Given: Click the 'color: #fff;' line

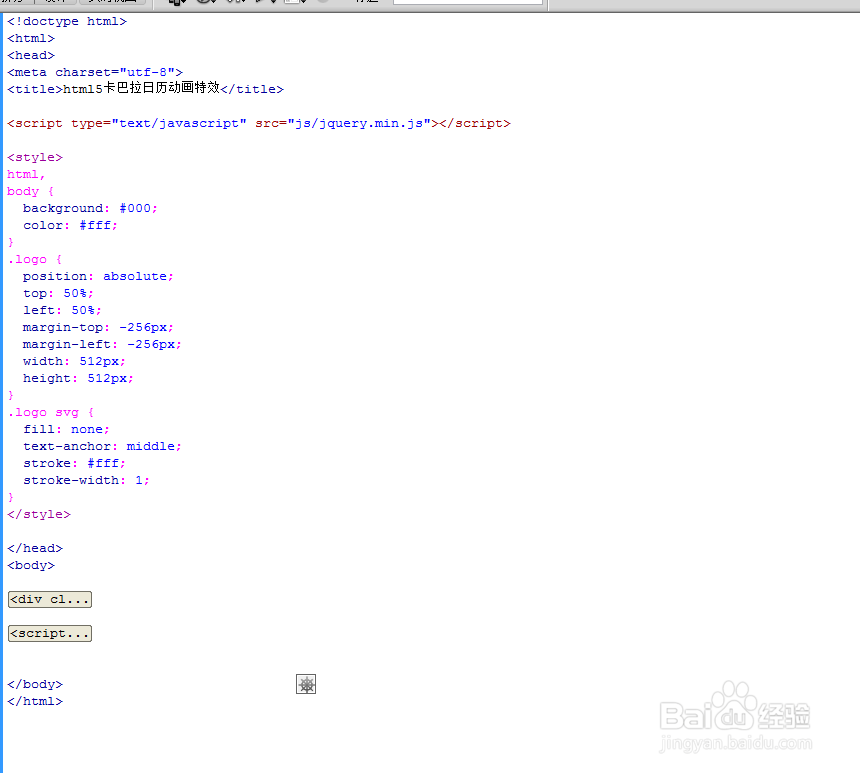Looking at the screenshot, I should [70, 225].
